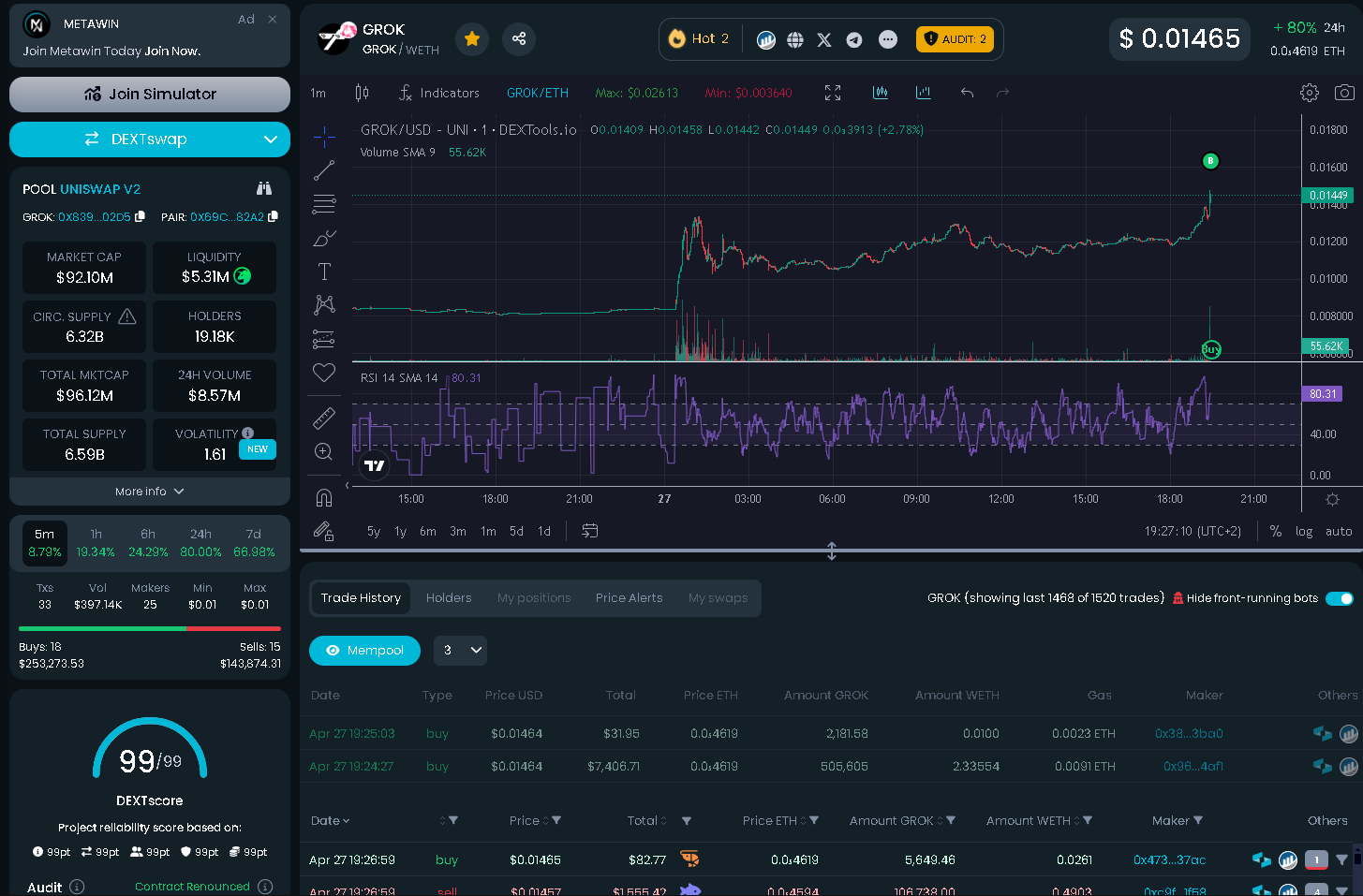Add GROK to favorites with star icon
Image resolution: width=1363 pixels, height=896 pixels.
pyautogui.click(x=472, y=38)
